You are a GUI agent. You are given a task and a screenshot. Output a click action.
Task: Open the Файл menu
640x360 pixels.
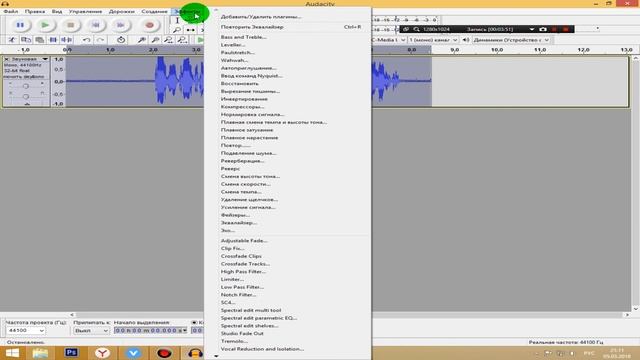click(x=11, y=11)
